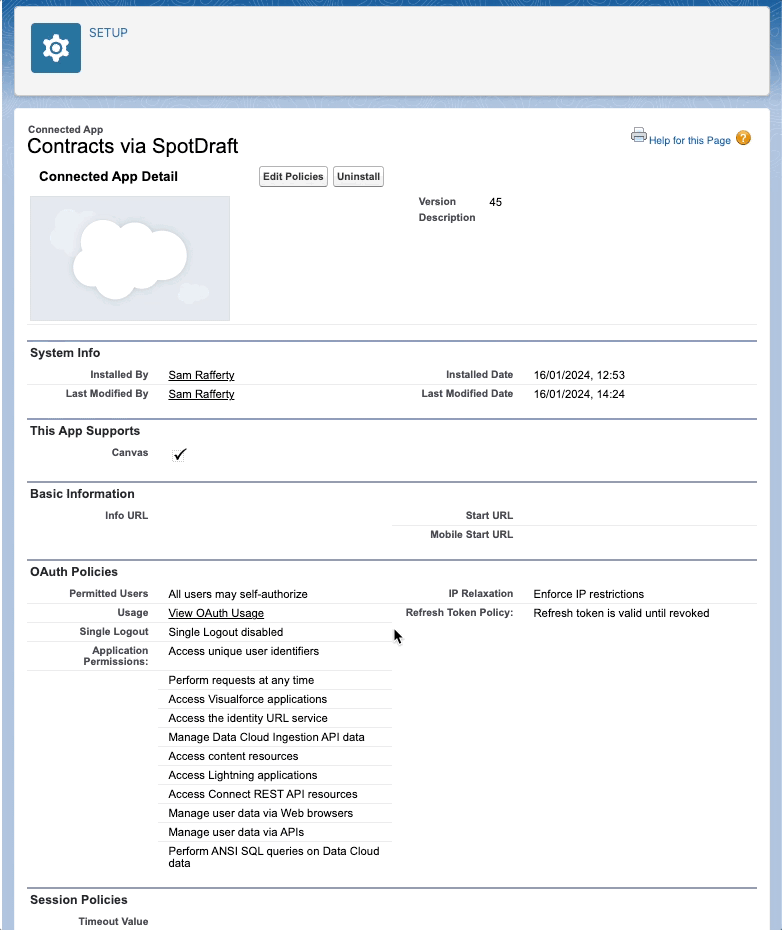Image resolution: width=782 pixels, height=930 pixels.
Task: Click the Manage user data via APIs permission
Action: (236, 832)
